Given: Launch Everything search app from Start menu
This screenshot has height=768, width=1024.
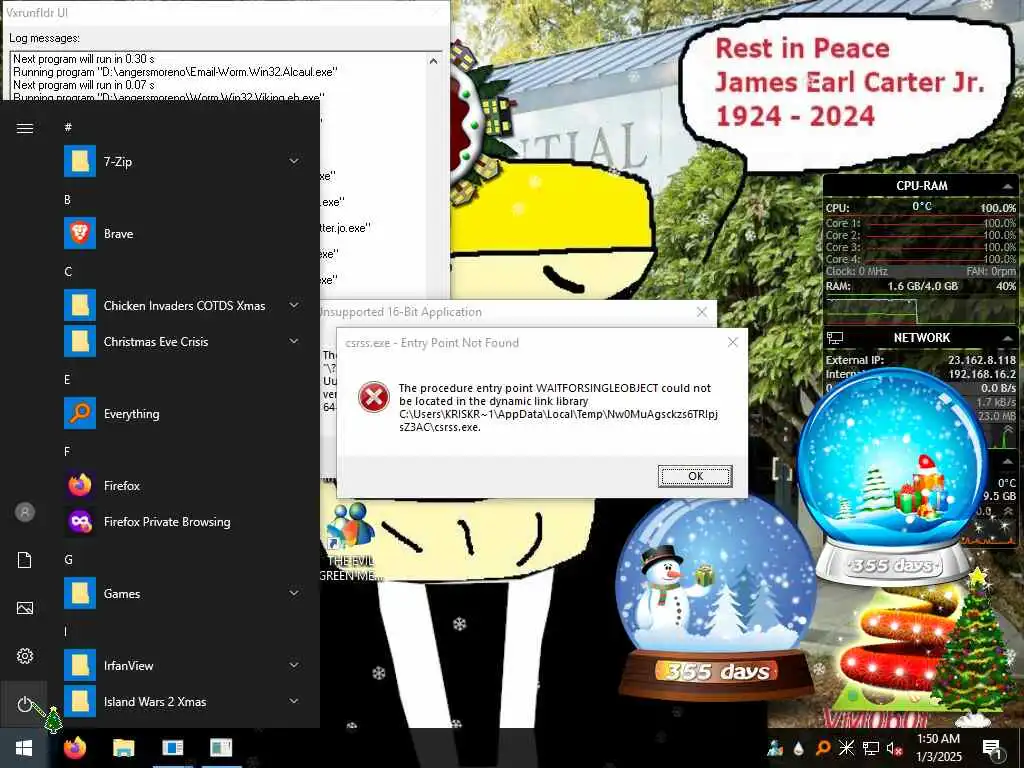Looking at the screenshot, I should (183, 413).
